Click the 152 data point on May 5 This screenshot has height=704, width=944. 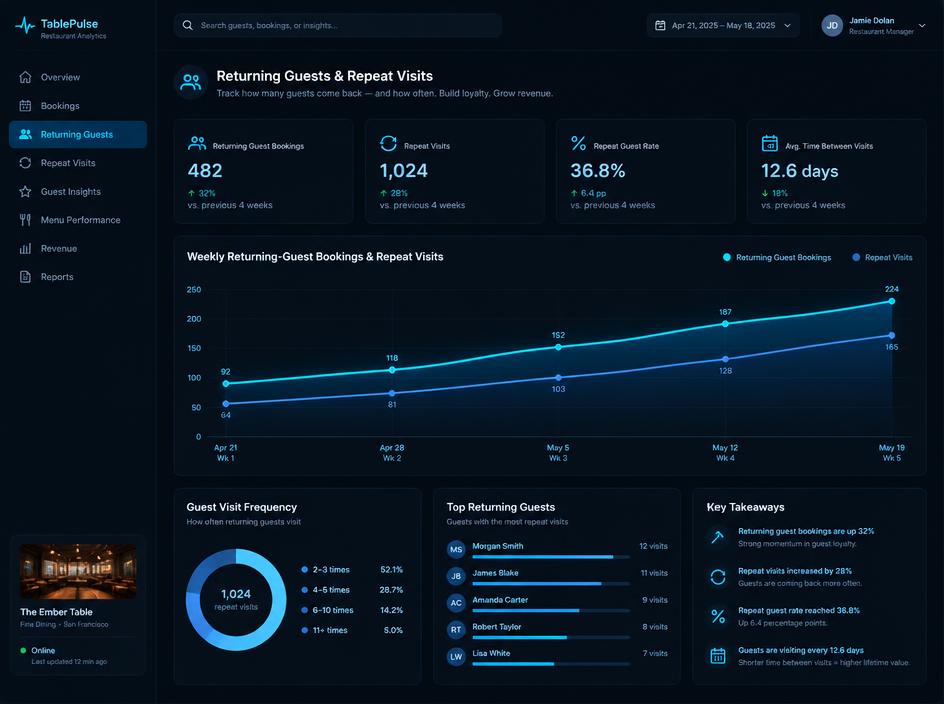558,347
